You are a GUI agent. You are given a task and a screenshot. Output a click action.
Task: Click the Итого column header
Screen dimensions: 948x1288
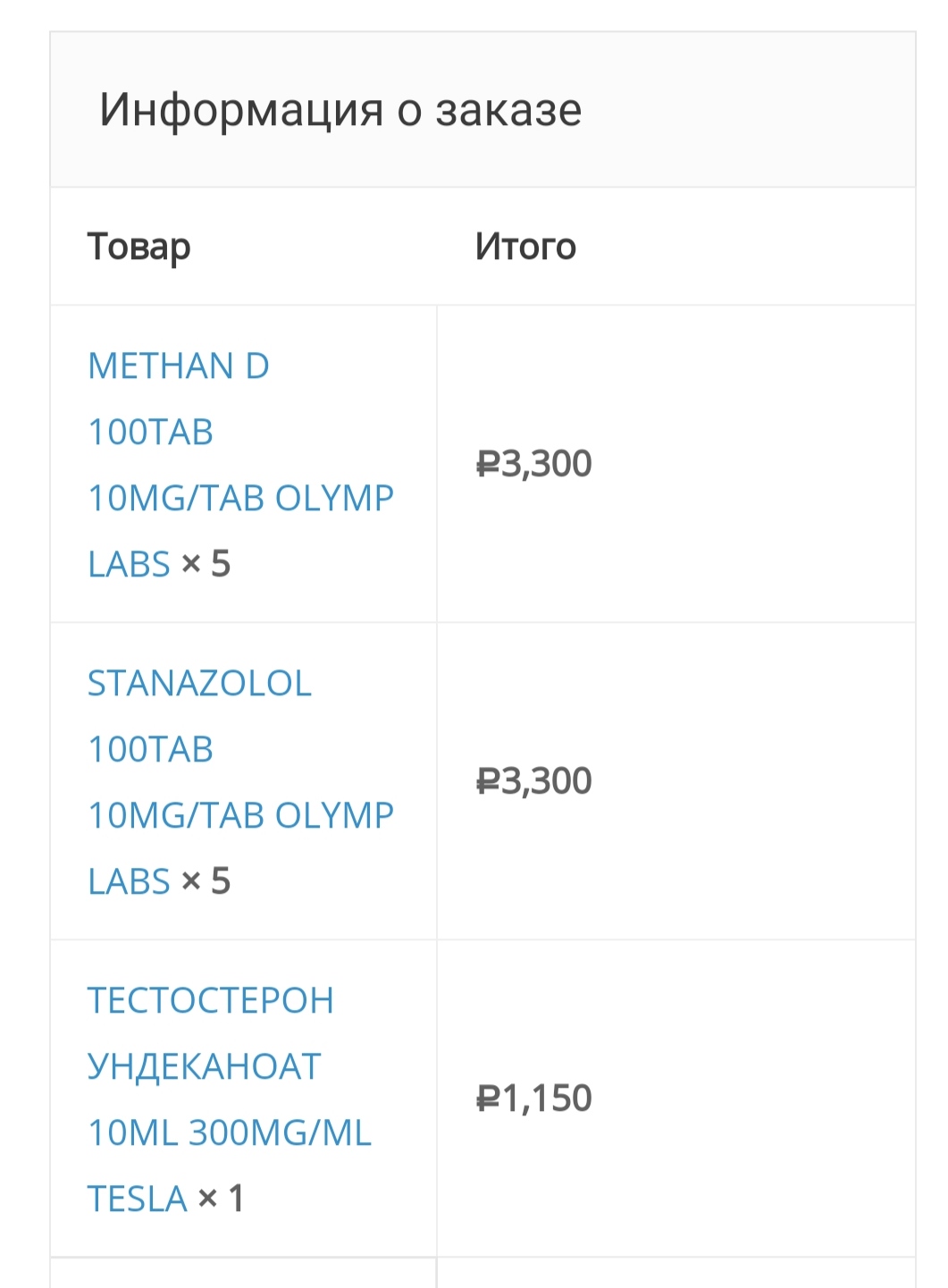click(525, 247)
